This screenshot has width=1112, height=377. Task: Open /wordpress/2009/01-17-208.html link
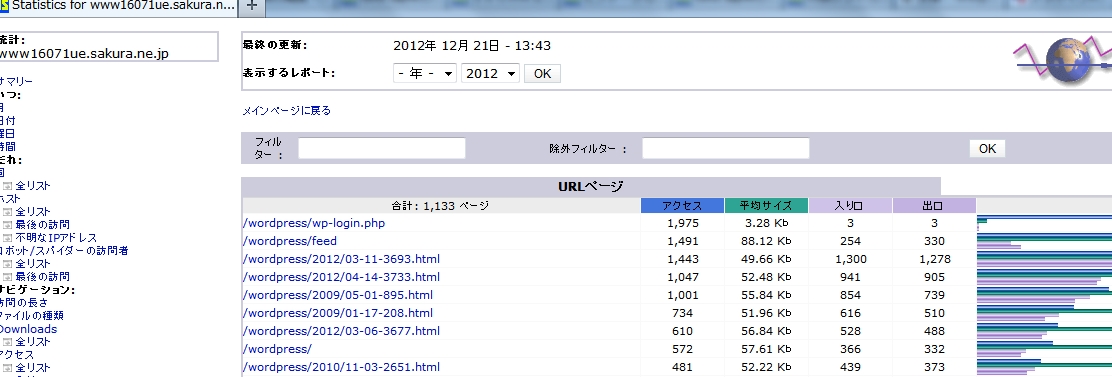(x=338, y=313)
